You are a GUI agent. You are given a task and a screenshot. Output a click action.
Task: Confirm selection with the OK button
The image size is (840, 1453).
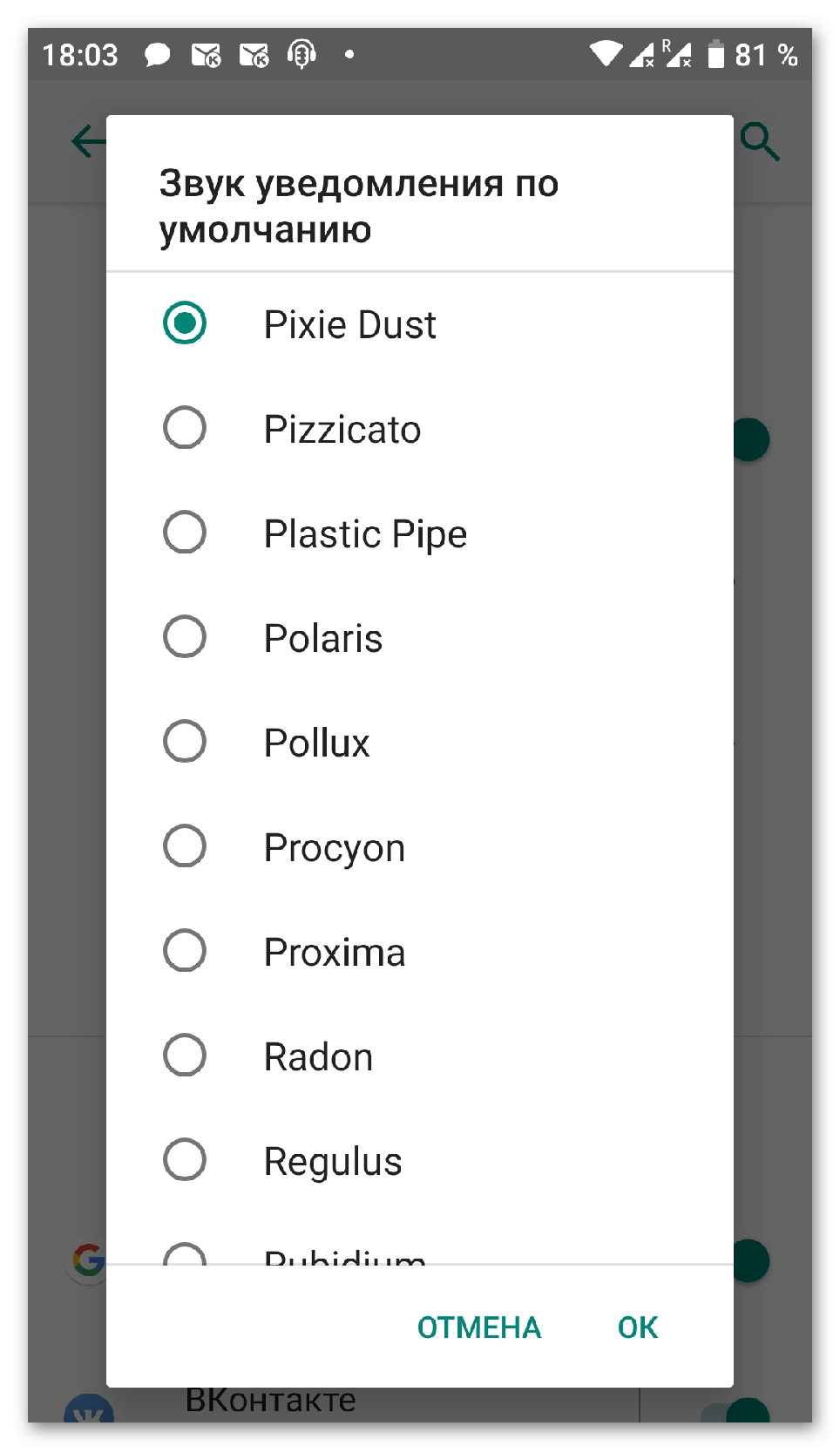[637, 1327]
